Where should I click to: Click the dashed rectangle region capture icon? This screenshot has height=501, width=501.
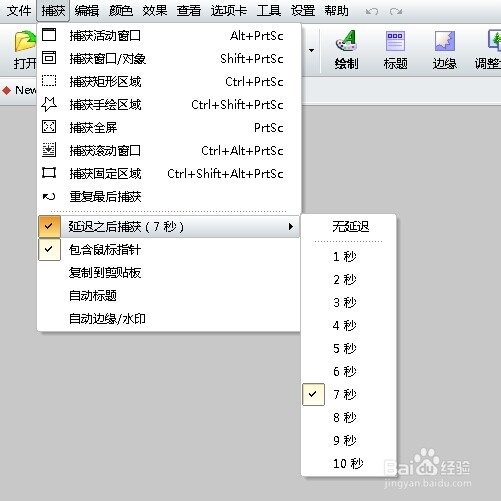pyautogui.click(x=49, y=81)
